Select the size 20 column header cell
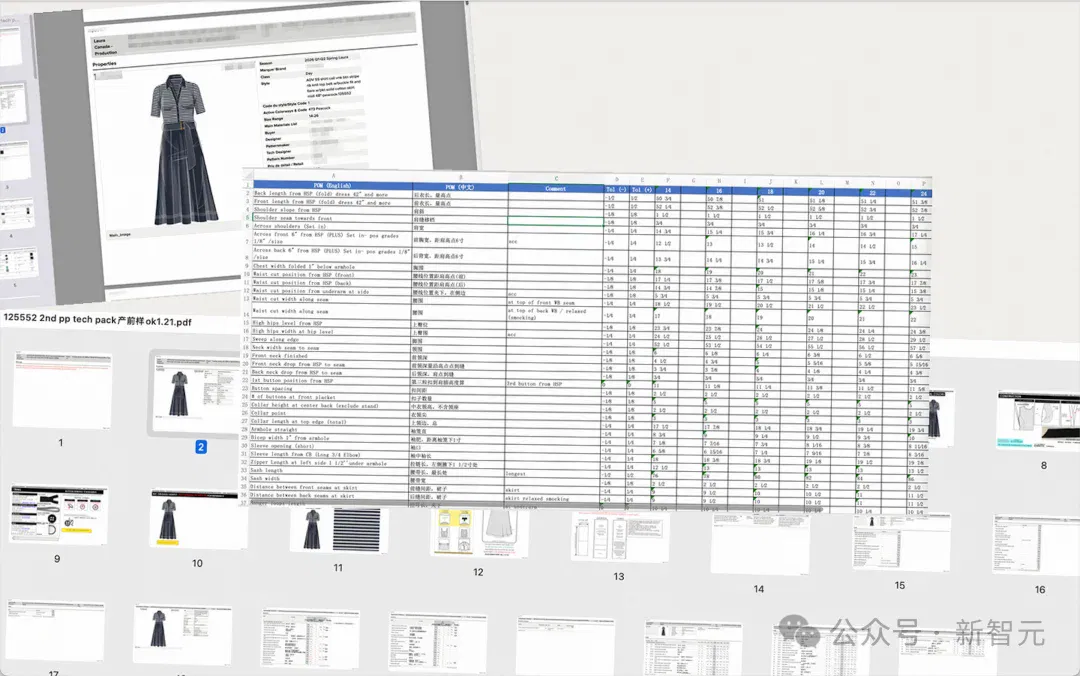Image resolution: width=1080 pixels, height=676 pixels. point(821,192)
